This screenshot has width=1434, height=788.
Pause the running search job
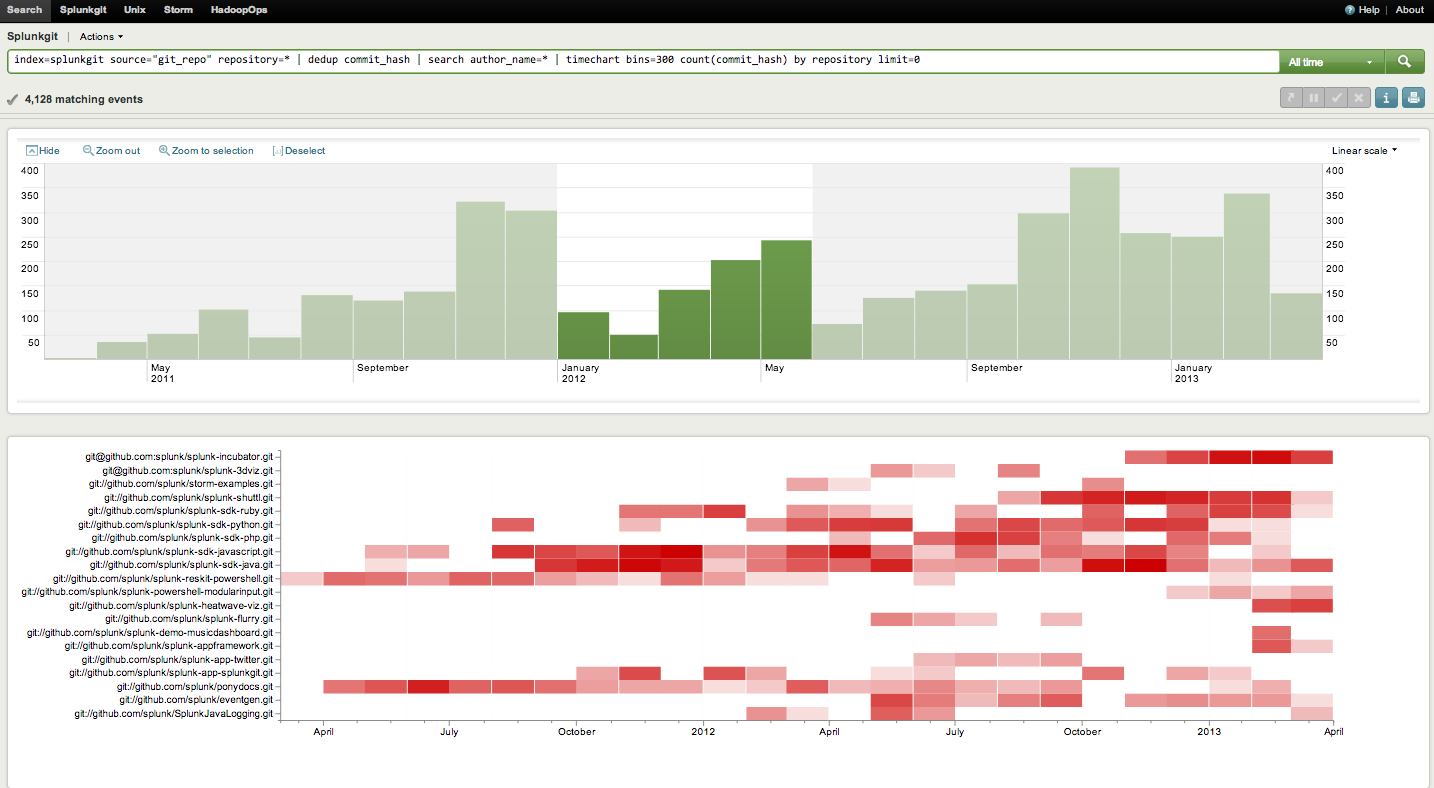1313,97
